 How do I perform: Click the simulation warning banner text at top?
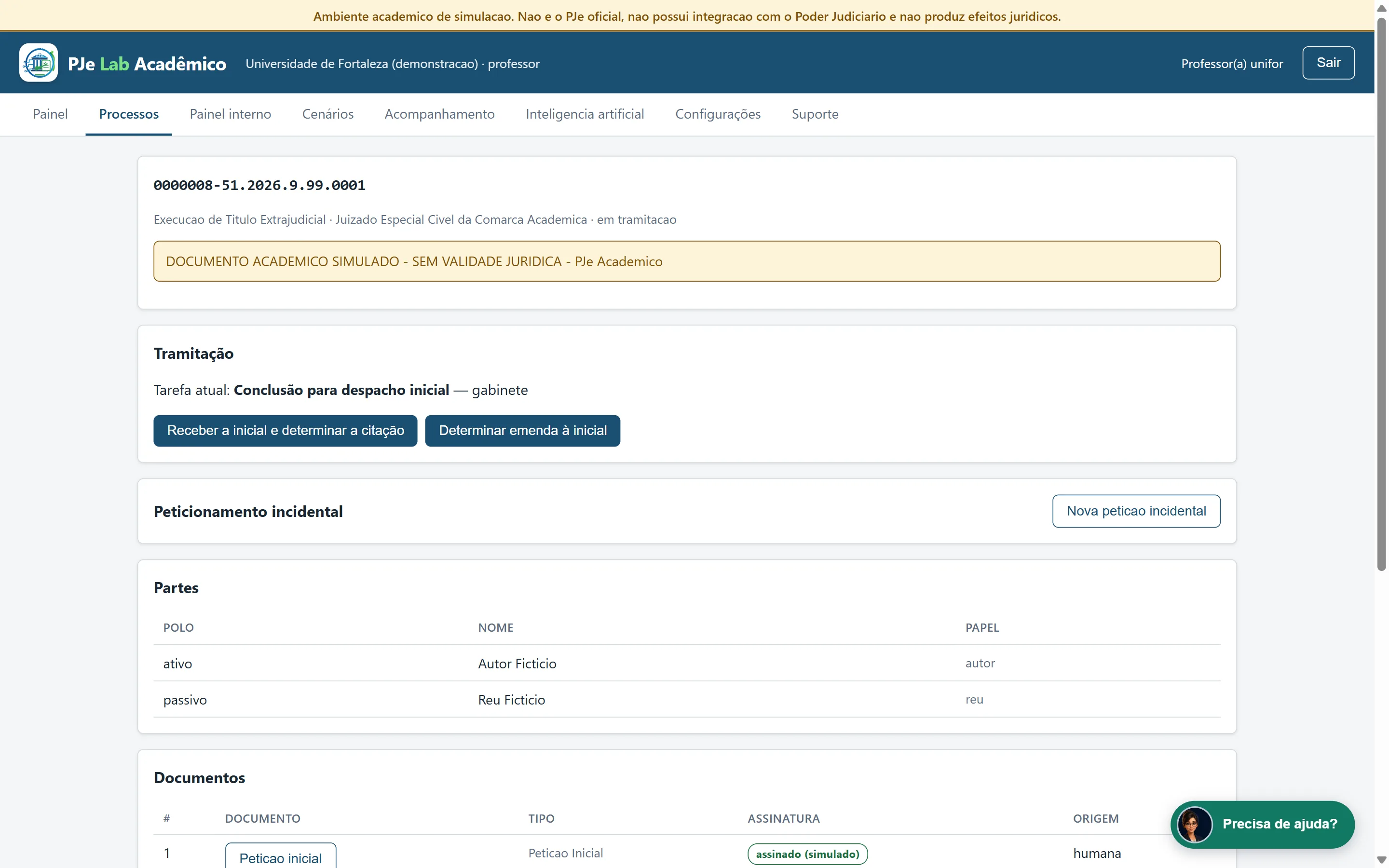(687, 16)
